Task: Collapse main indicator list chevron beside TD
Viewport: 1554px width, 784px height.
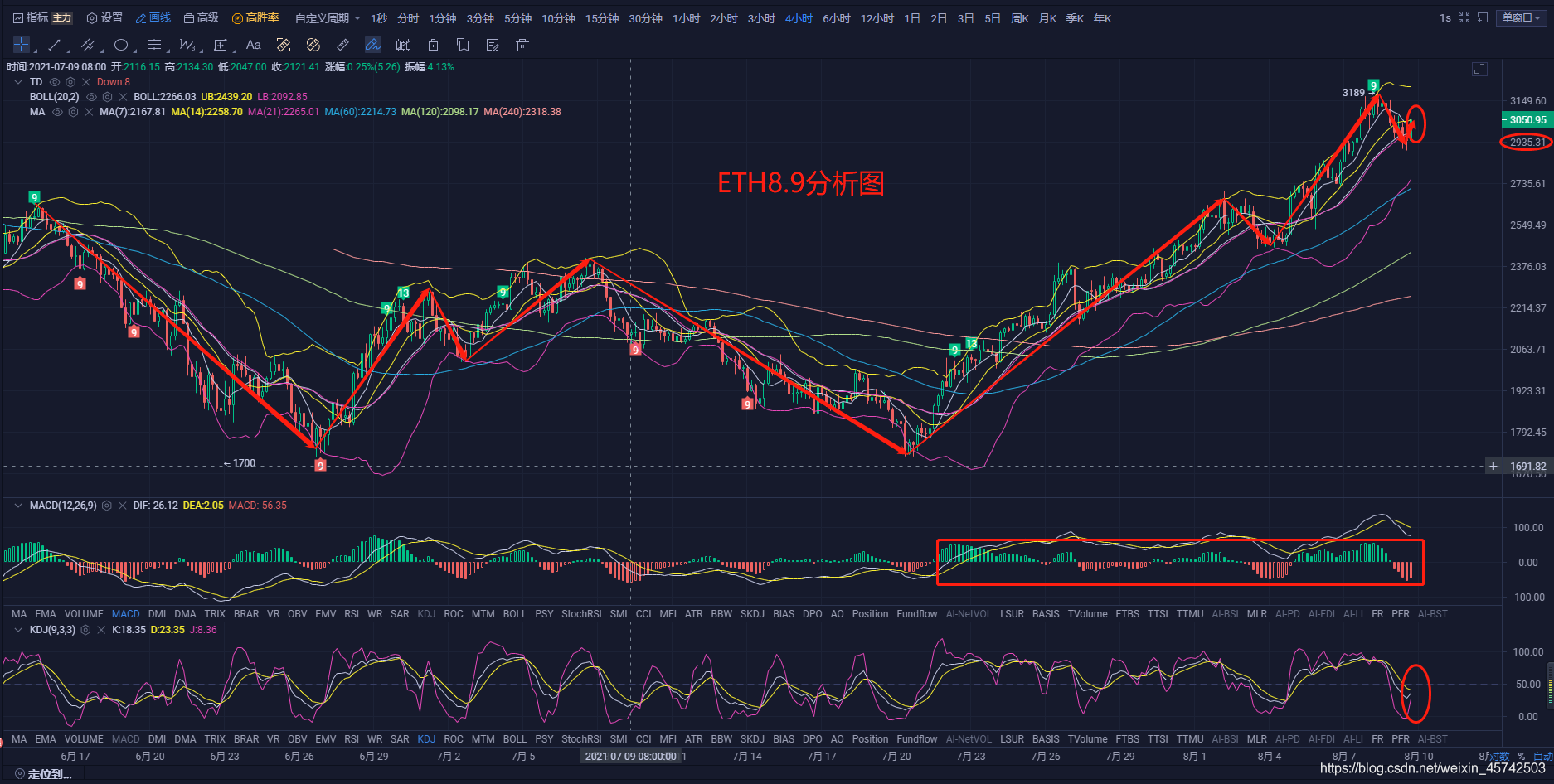Action: (18, 82)
